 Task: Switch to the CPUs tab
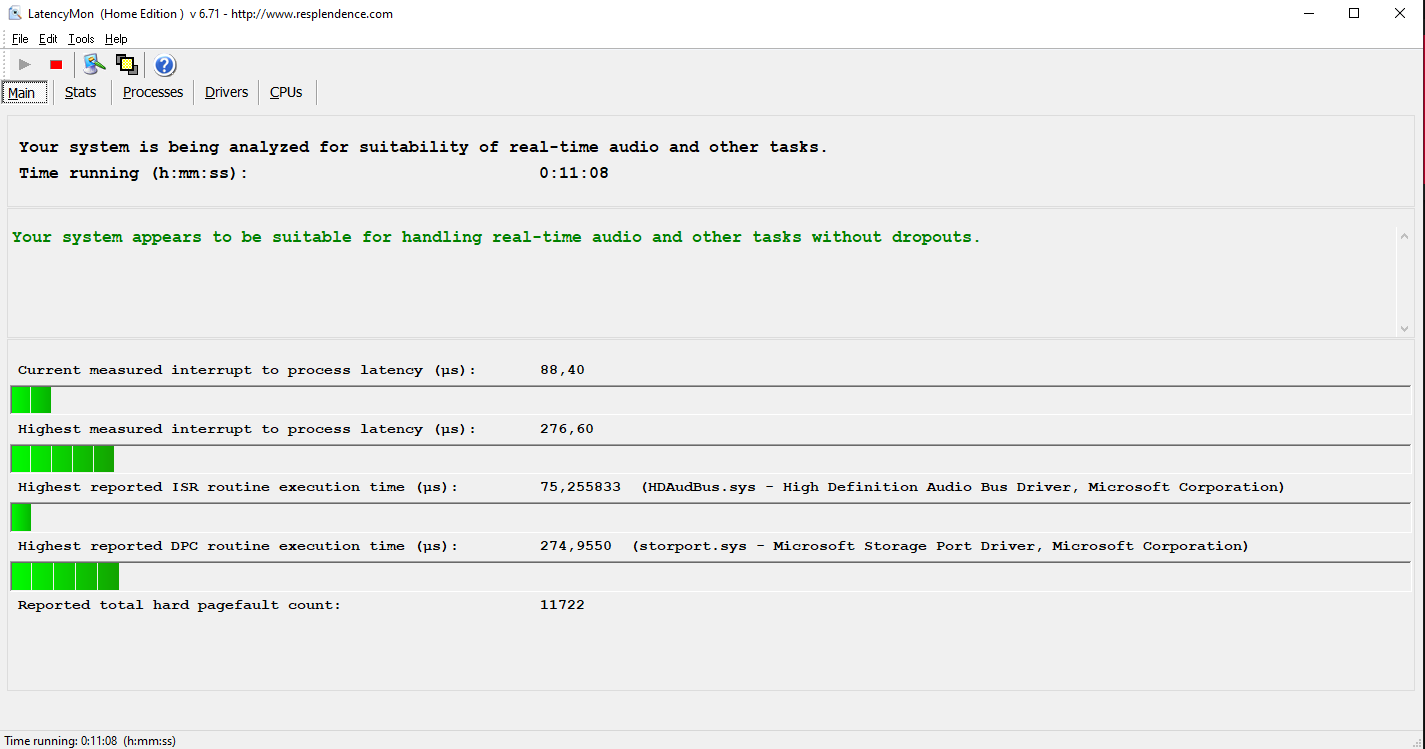point(286,92)
